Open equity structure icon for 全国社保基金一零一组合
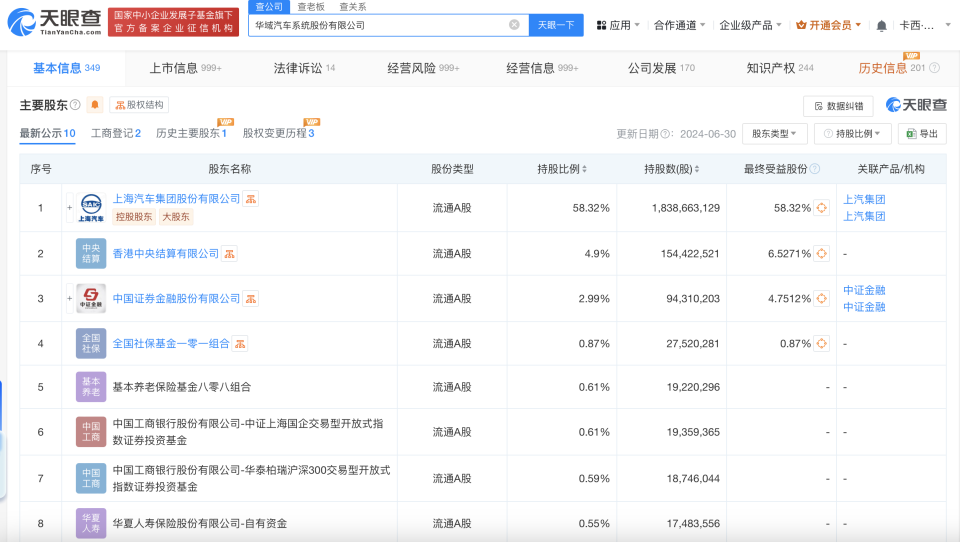The width and height of the screenshot is (960, 542). click(x=240, y=344)
